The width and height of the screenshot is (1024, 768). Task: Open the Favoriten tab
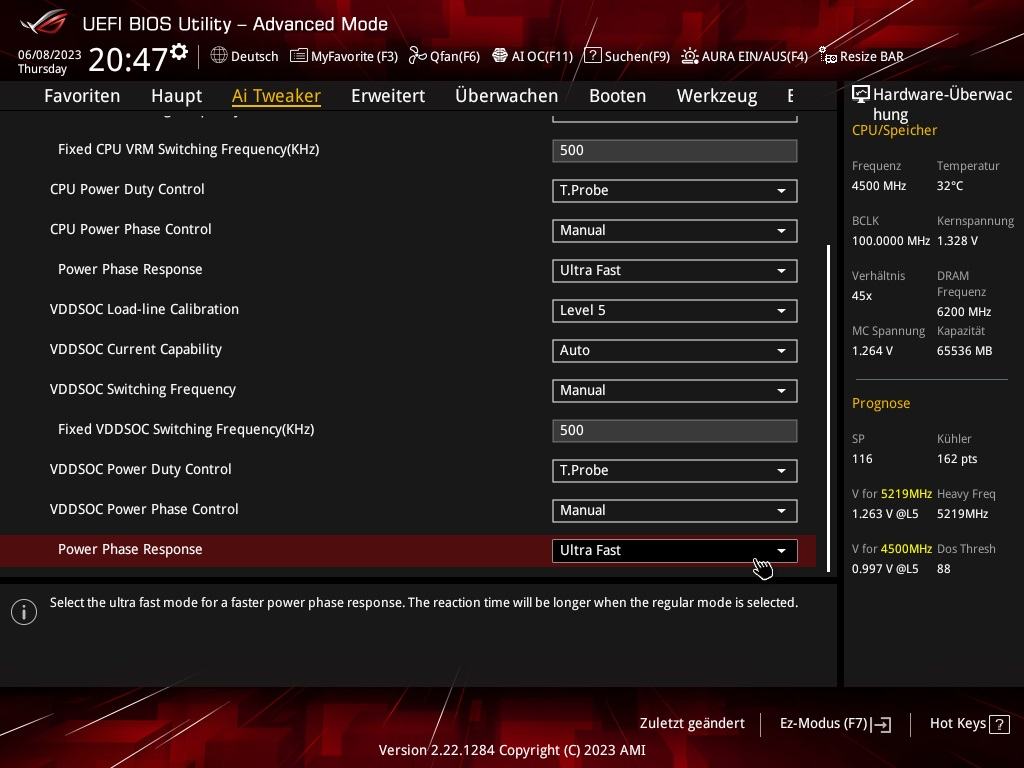pos(82,96)
